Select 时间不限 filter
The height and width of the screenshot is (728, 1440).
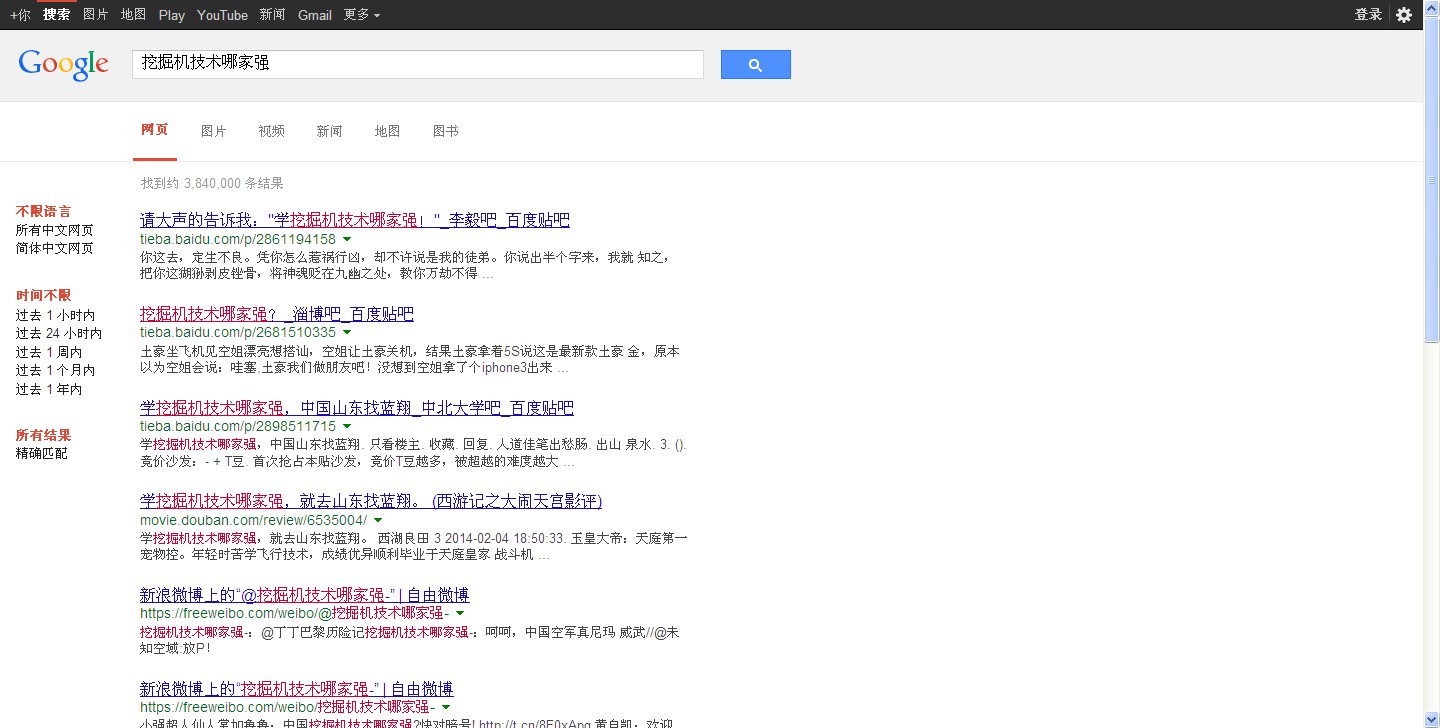(43, 295)
